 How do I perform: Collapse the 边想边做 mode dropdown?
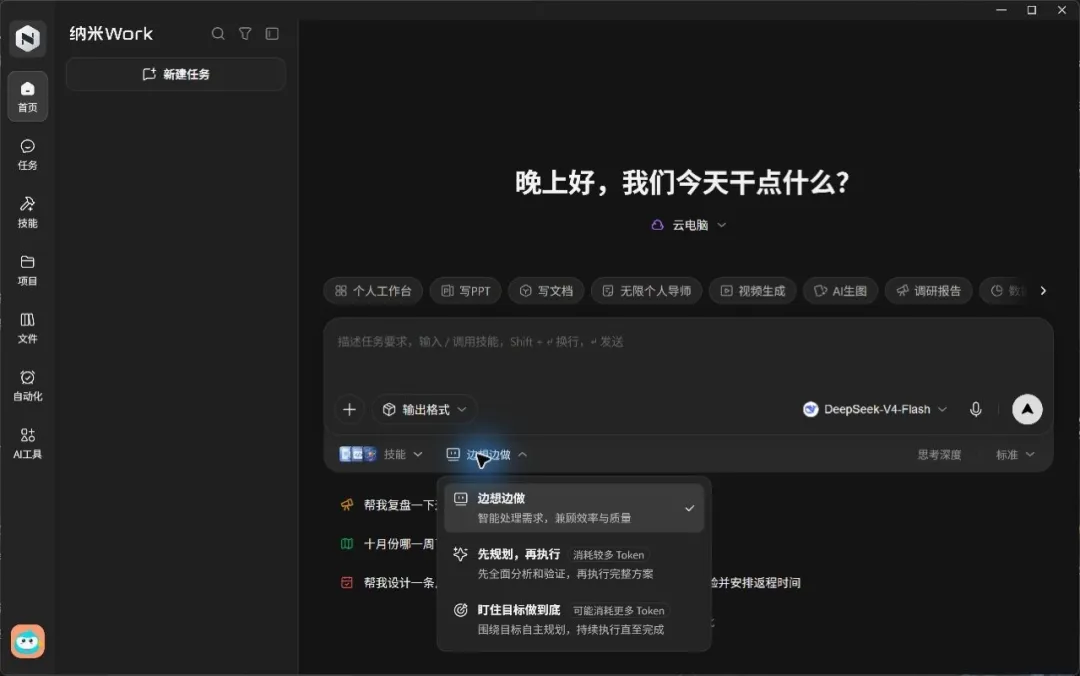point(486,455)
